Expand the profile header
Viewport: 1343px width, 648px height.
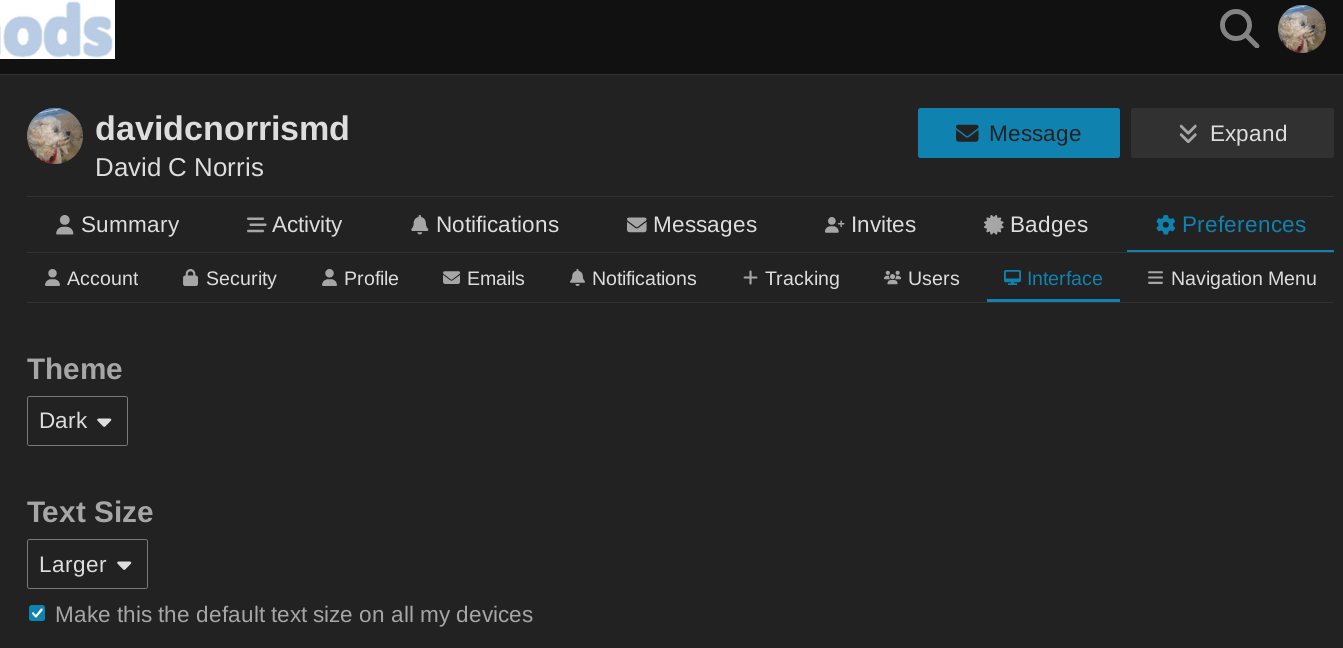pos(1231,133)
